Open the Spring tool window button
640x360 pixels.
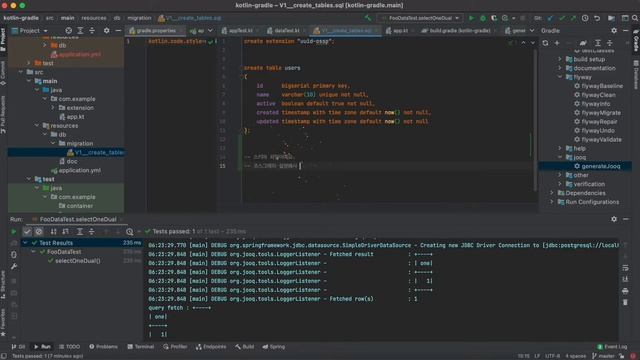coord(273,347)
